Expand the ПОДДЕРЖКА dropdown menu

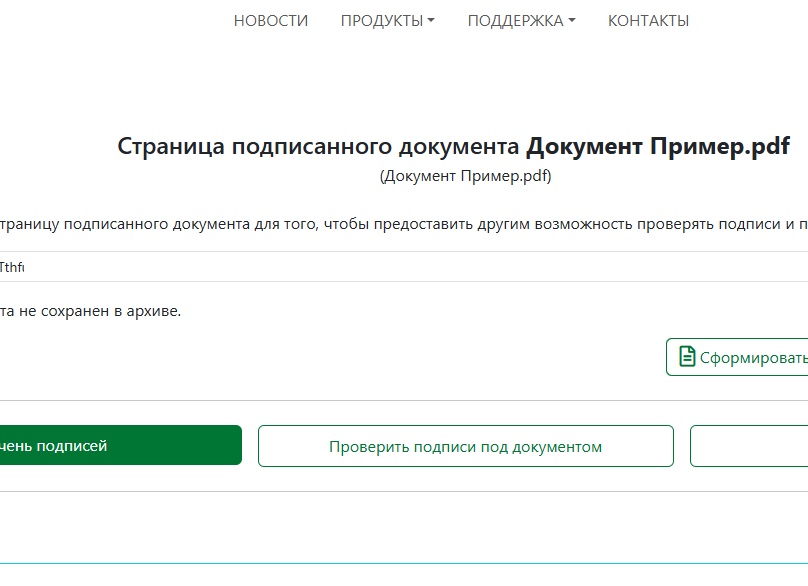tap(521, 21)
